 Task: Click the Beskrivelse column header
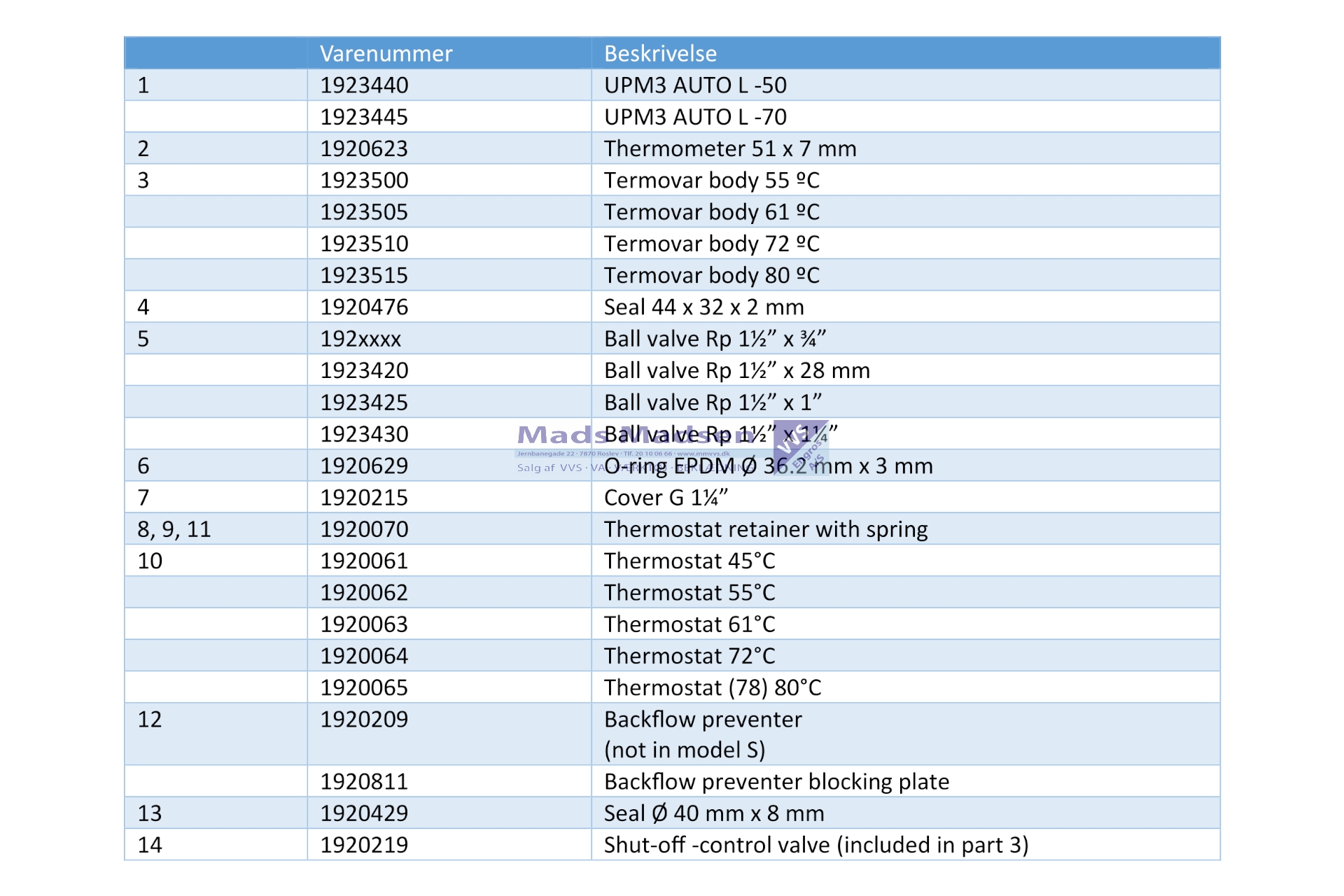coord(660,54)
